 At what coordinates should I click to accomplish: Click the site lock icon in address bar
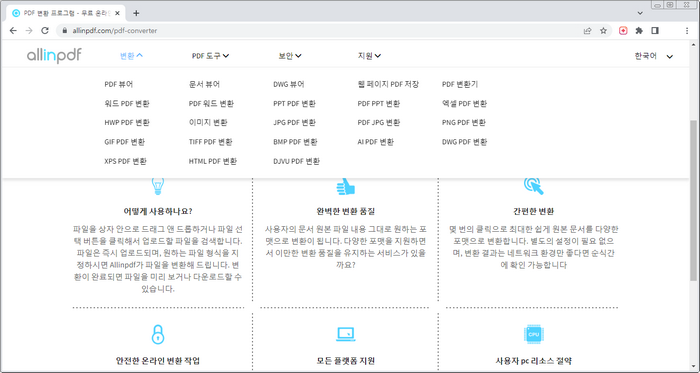(65, 31)
